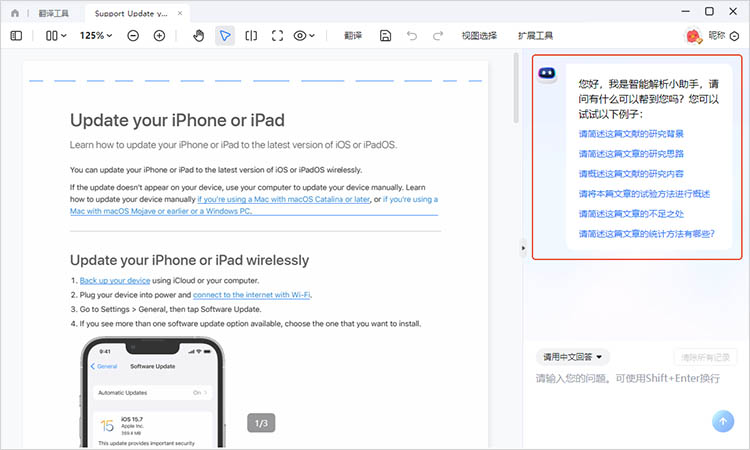Select suggestion 请概述这篇文献的研究内容
The height and width of the screenshot is (450, 750).
[631, 174]
